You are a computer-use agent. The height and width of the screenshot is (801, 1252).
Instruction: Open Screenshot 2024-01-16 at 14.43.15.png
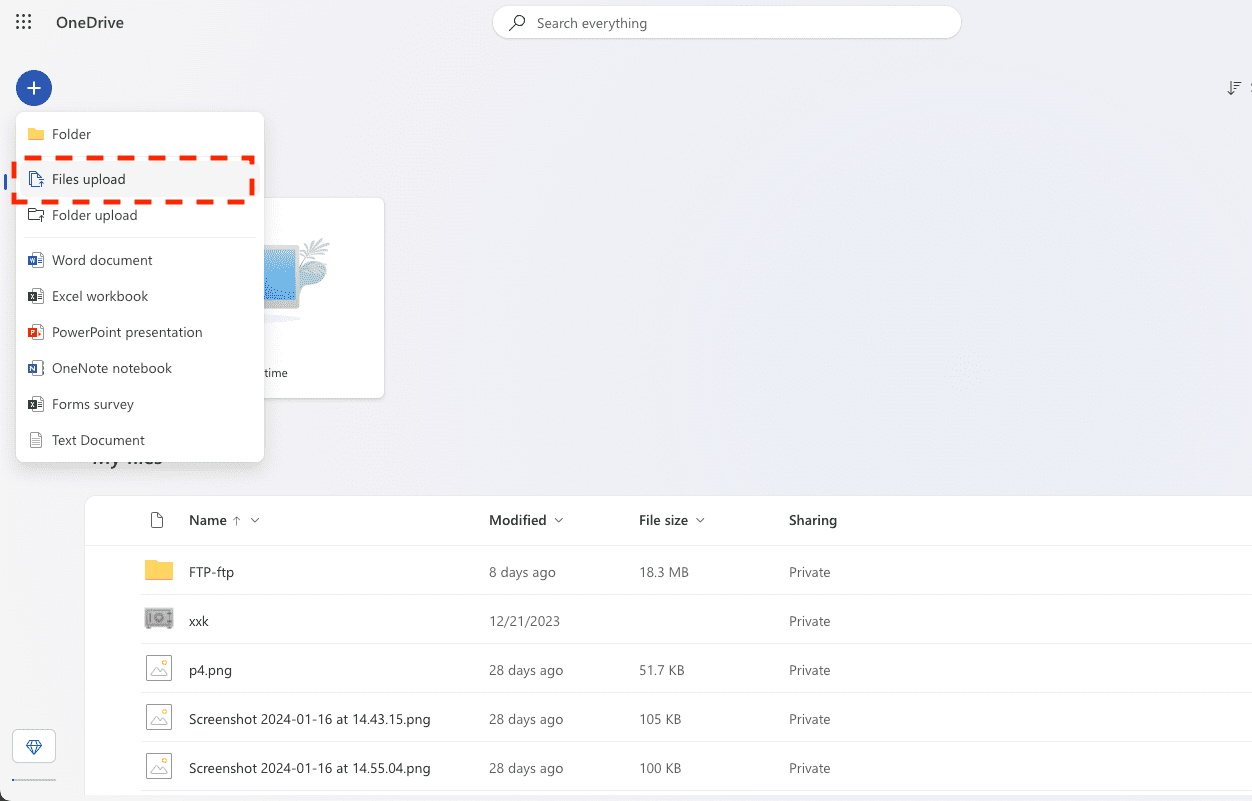tap(310, 719)
